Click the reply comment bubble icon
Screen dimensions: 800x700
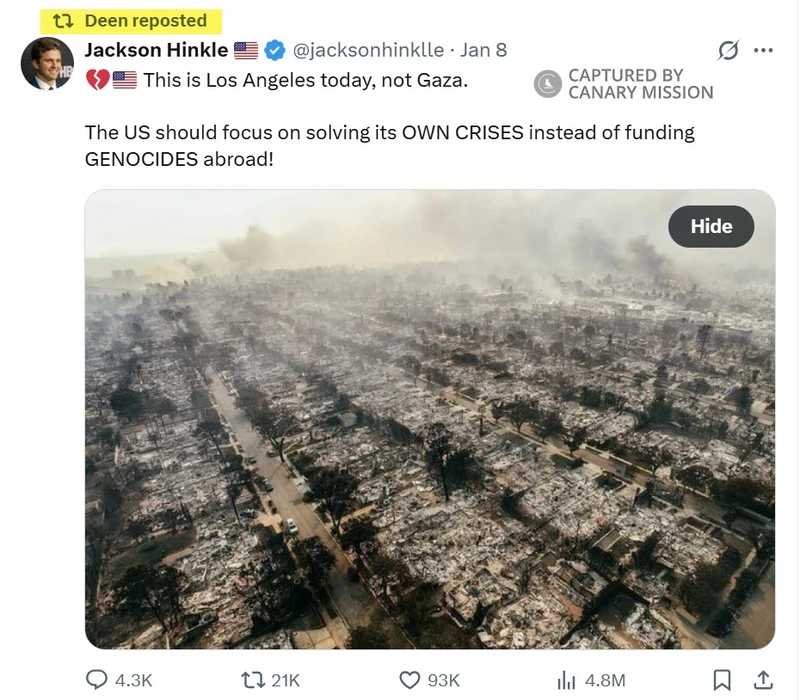(96, 680)
